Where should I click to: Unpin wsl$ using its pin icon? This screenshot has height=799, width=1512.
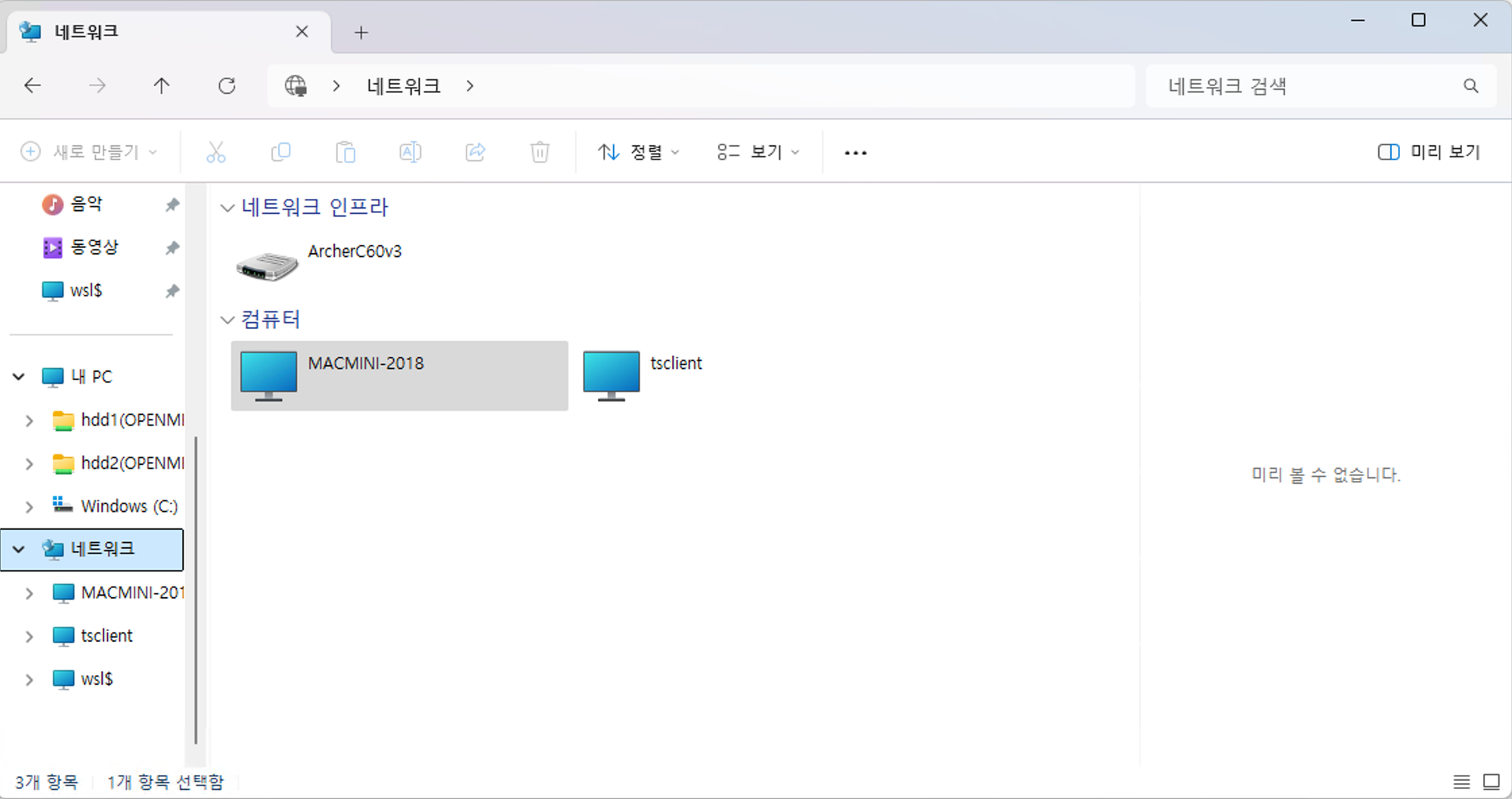172,291
